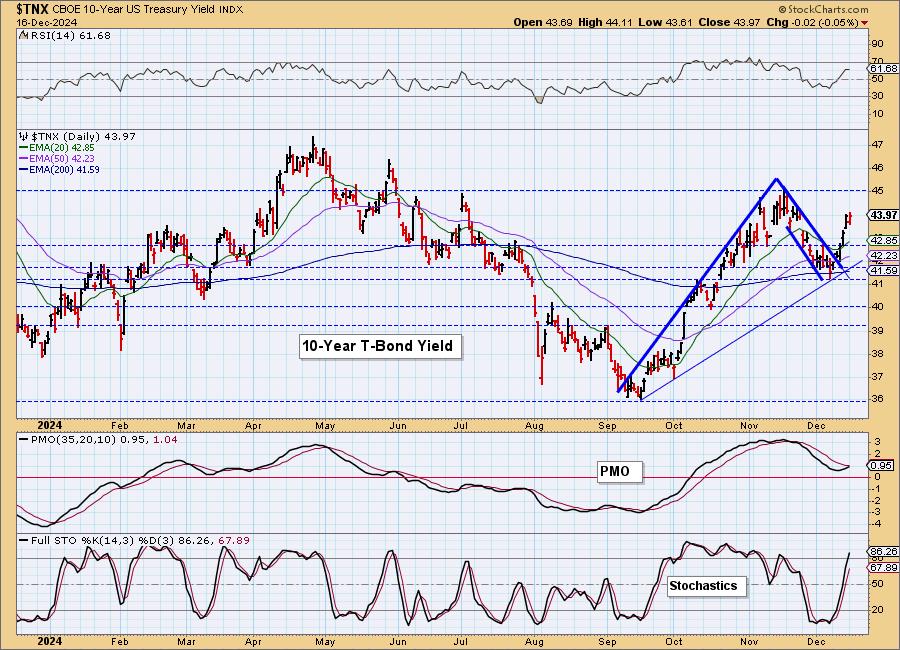This screenshot has height=650, width=900.
Task: Click the 61.68 value tag on RSI axis
Action: pyautogui.click(x=883, y=68)
